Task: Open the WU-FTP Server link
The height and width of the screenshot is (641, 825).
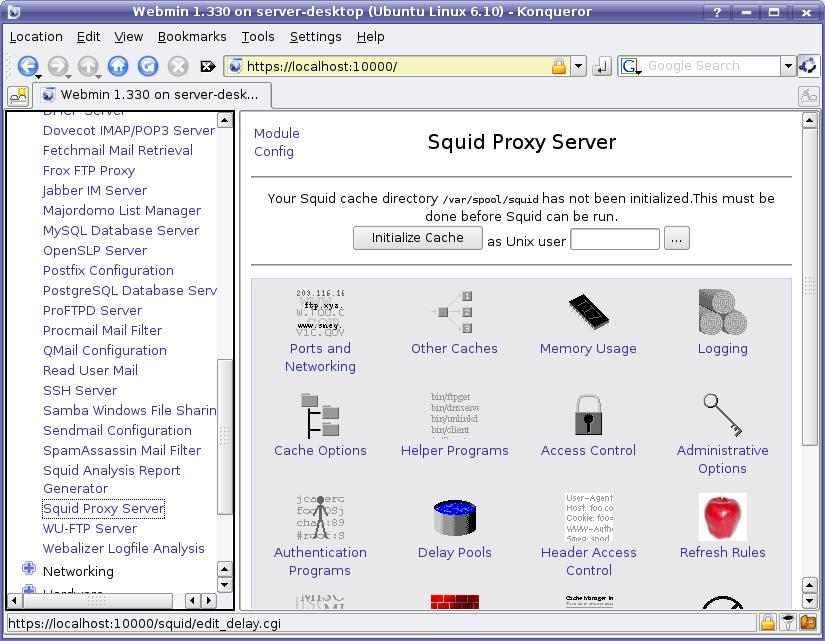Action: pos(90,528)
